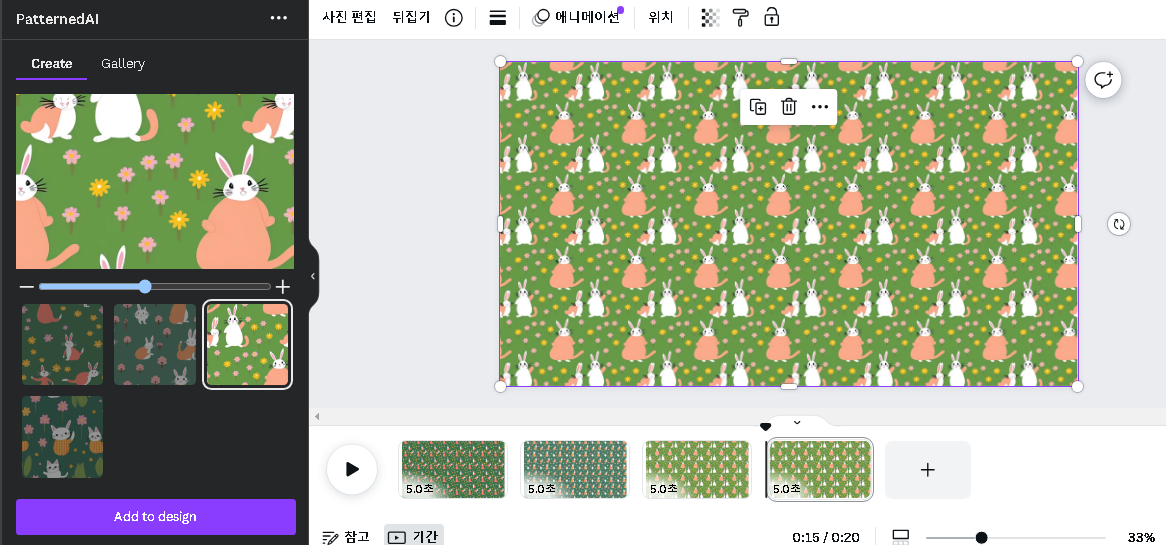Image resolution: width=1166 pixels, height=545 pixels.
Task: Click the bottom-right corner resize handle
Action: tap(1078, 386)
